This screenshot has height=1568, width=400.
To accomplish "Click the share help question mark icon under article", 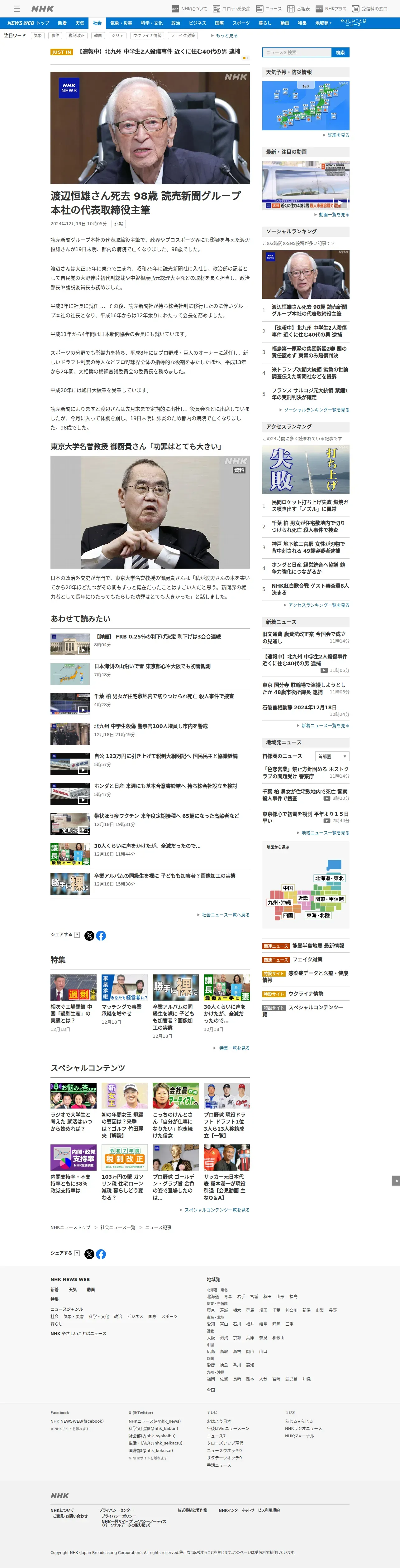I will coord(77,935).
